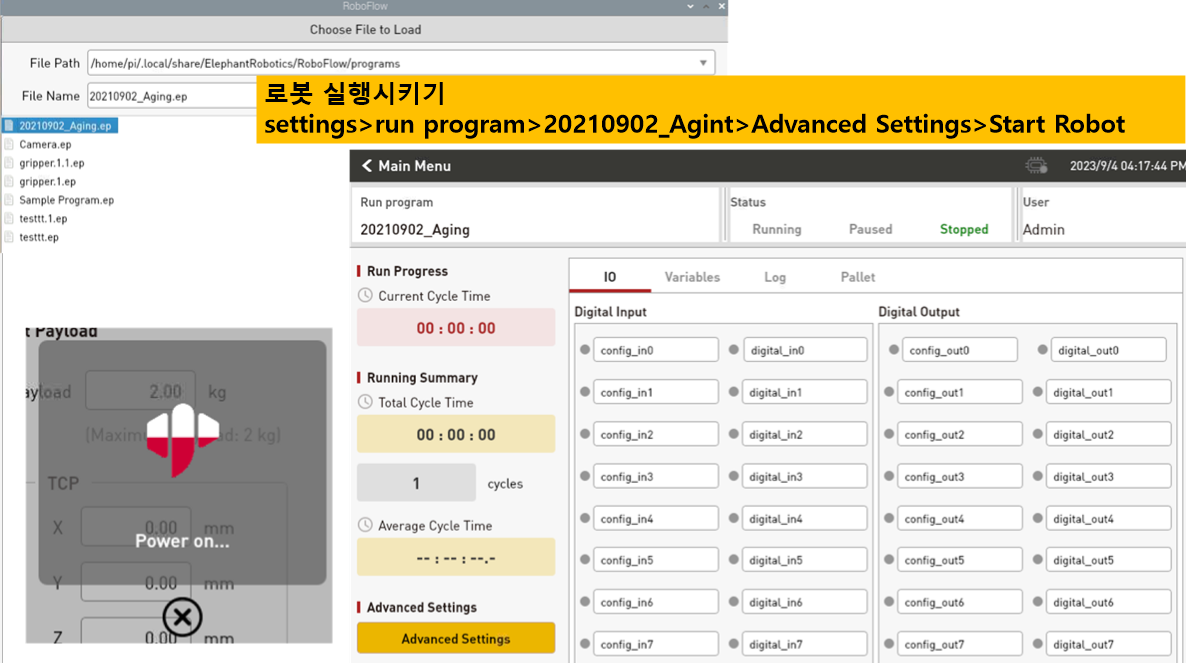
Task: Click the File Name input field
Action: point(172,96)
